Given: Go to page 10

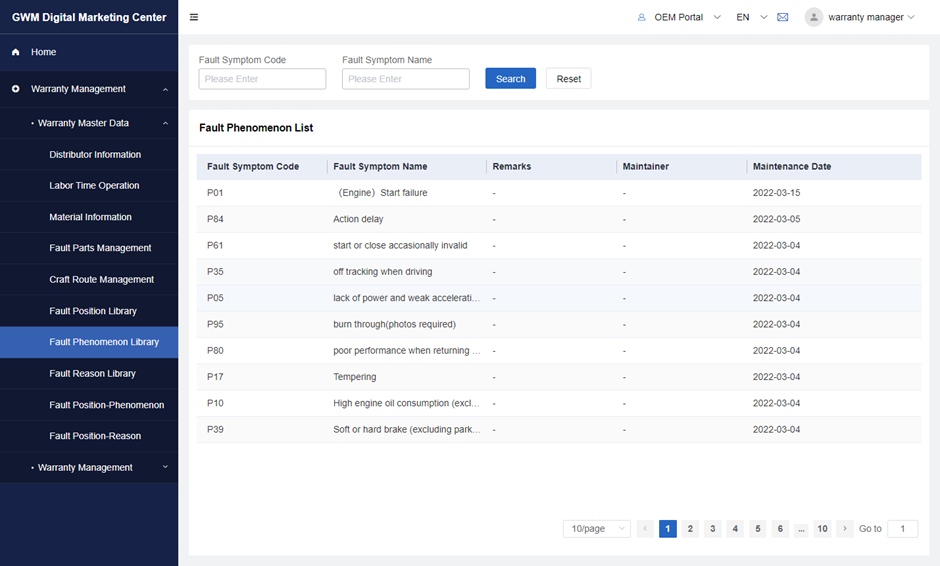Looking at the screenshot, I should pos(822,528).
